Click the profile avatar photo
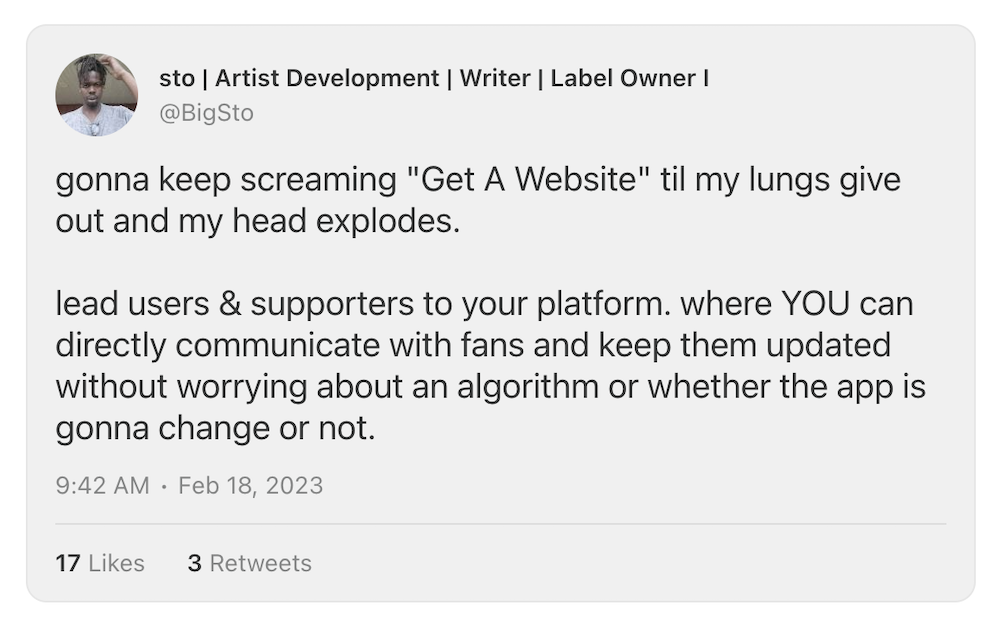The height and width of the screenshot is (618, 1000). coord(96,95)
